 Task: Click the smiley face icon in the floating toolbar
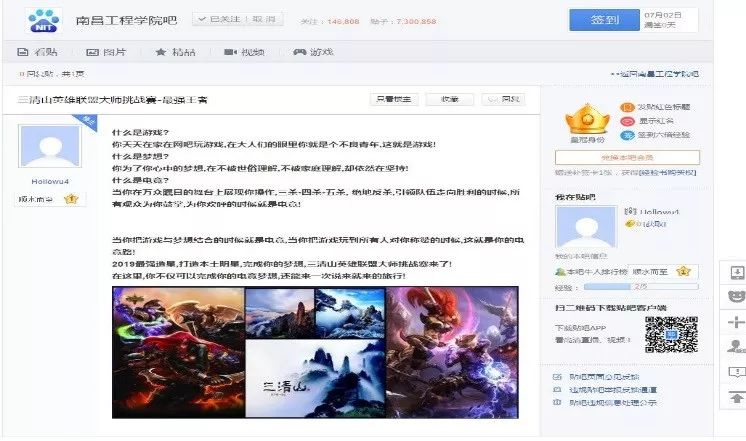tap(737, 297)
